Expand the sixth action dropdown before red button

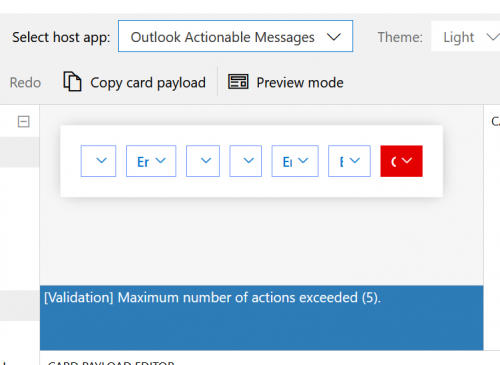(x=349, y=161)
